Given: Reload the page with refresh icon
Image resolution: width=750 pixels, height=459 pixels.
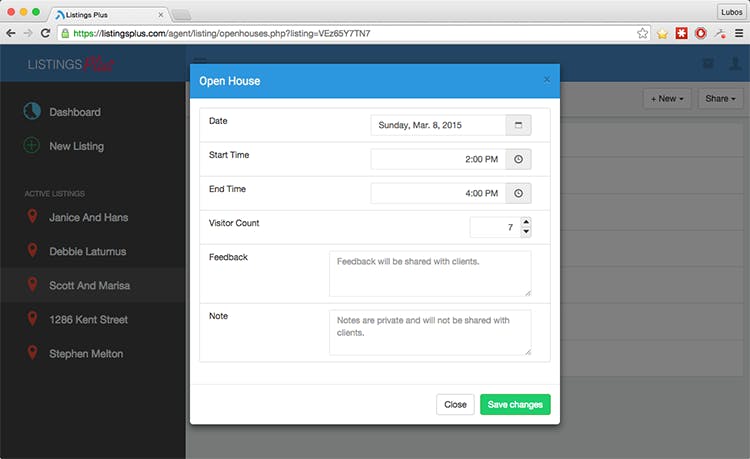Looking at the screenshot, I should tap(45, 33).
